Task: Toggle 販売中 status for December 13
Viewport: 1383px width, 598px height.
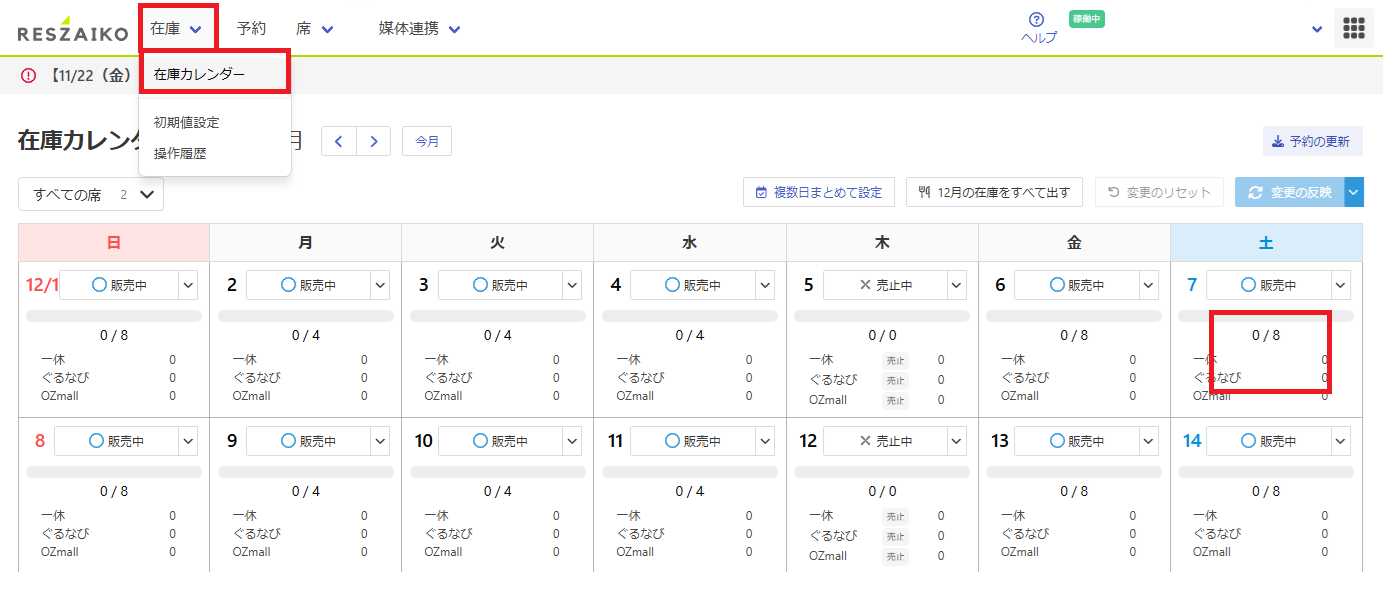Action: 1076,441
